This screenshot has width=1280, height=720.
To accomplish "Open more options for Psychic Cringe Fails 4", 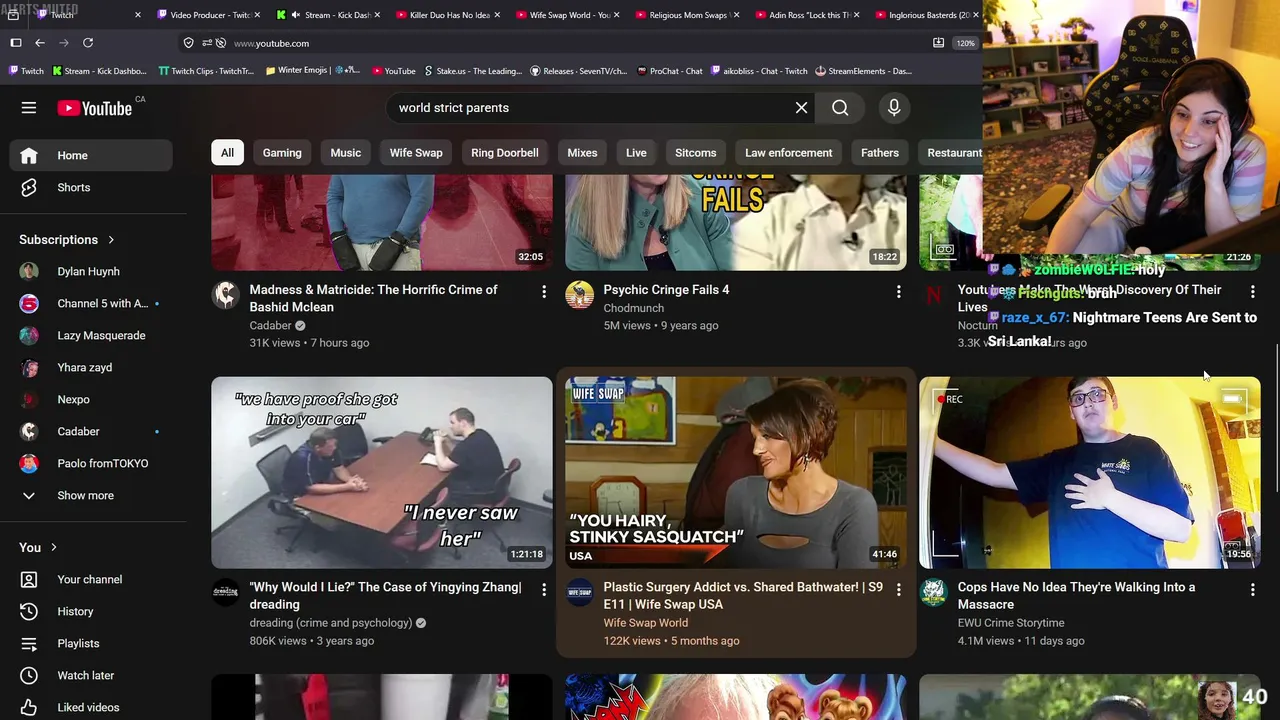I will 898,291.
